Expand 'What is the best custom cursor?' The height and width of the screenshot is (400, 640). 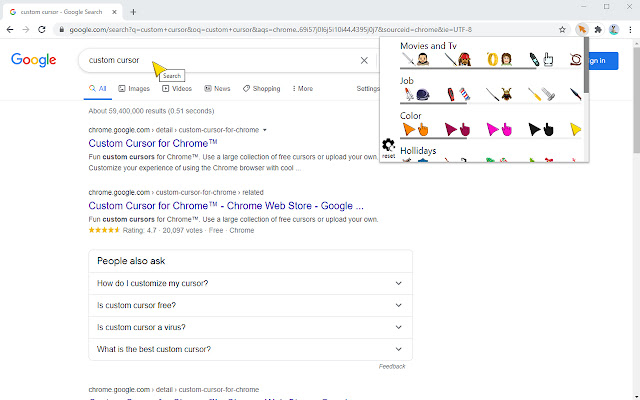pos(250,349)
